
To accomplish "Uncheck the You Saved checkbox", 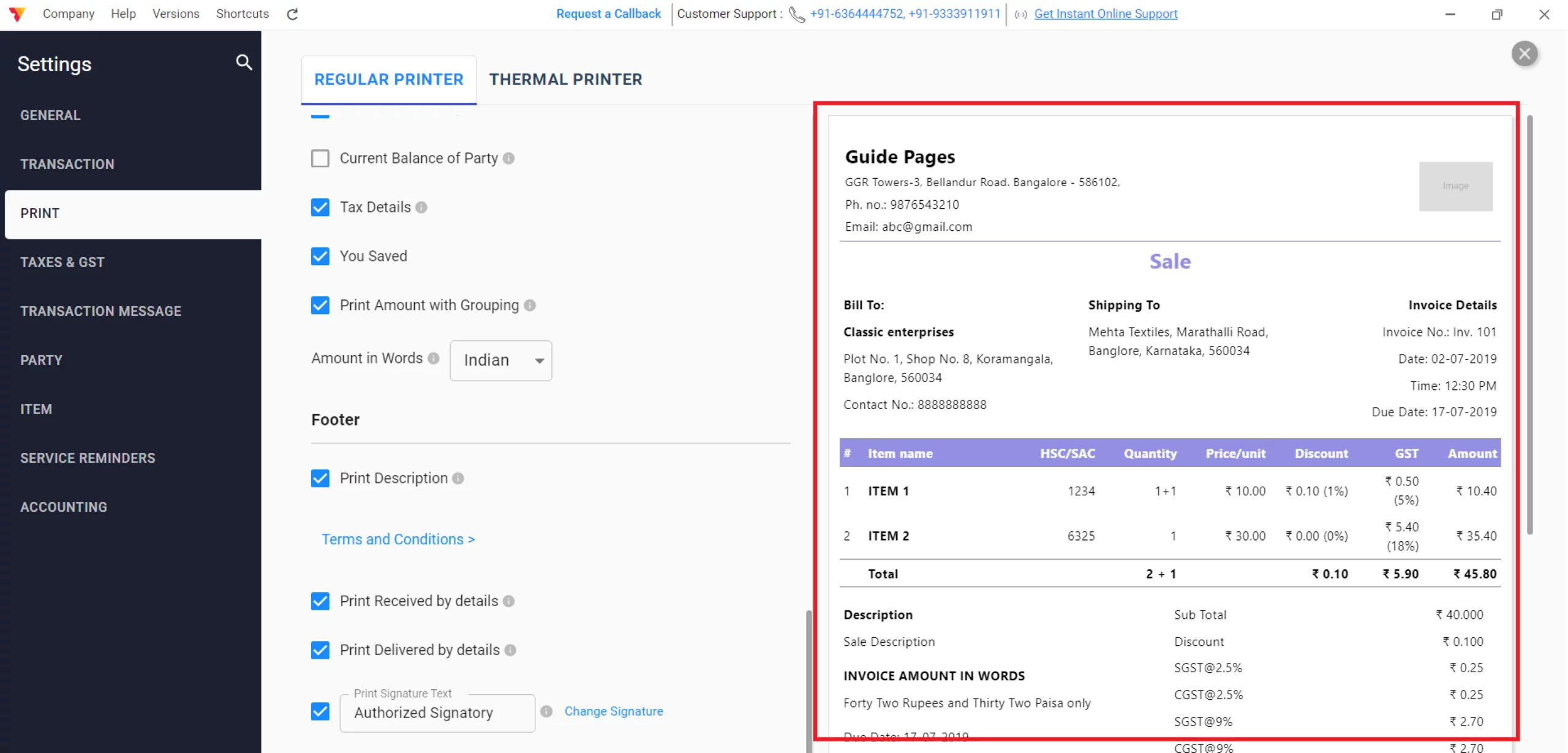I will tap(320, 257).
